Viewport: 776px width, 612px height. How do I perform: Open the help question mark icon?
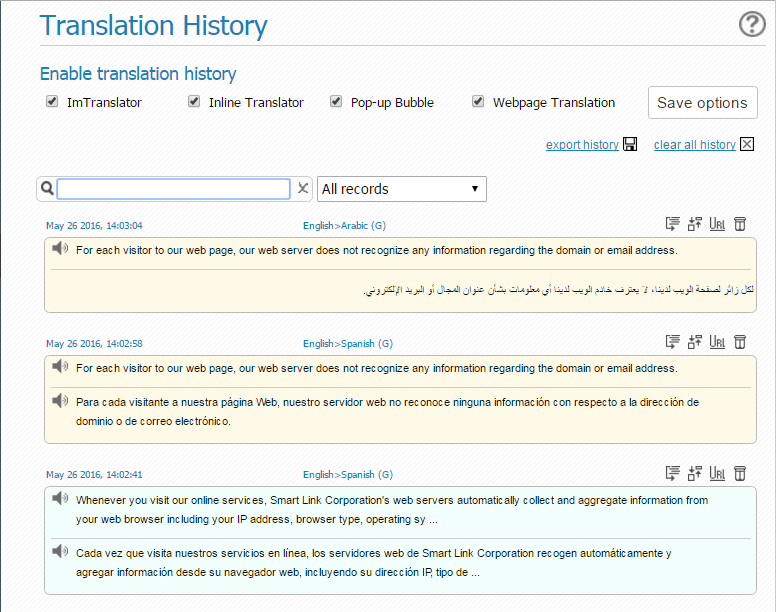tap(752, 24)
